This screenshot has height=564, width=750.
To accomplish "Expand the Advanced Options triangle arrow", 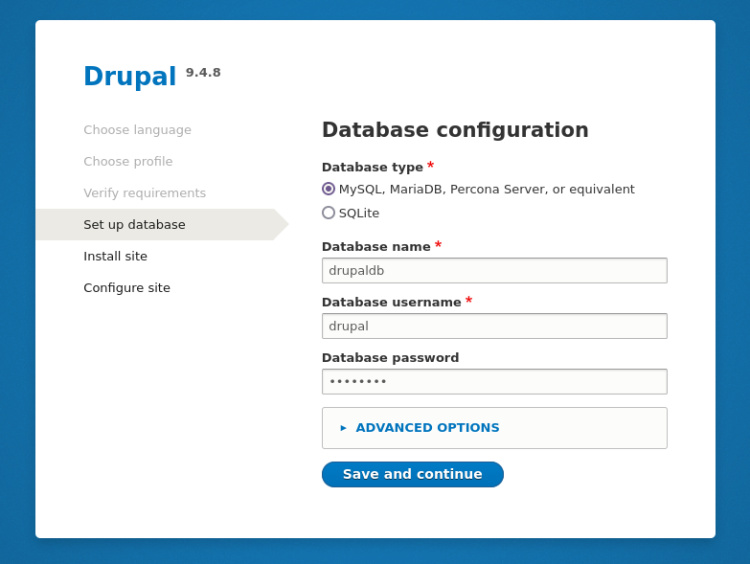I will 343,428.
